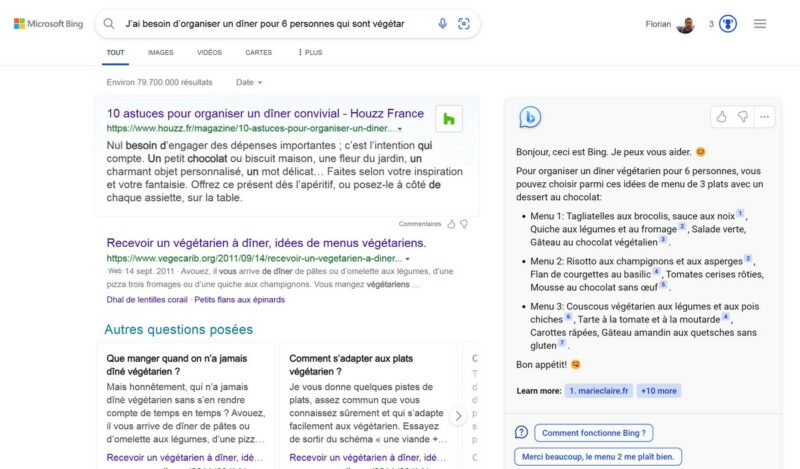The width and height of the screenshot is (800, 469).
Task: Click 'Merci beaucoup, le menu 2' suggestion
Action: [x=598, y=457]
